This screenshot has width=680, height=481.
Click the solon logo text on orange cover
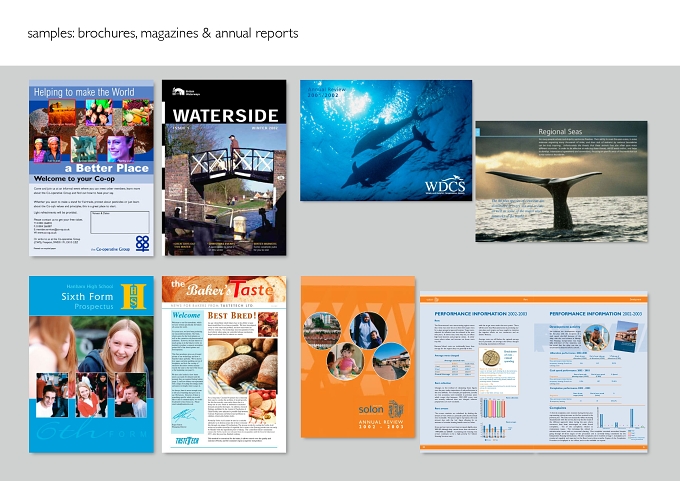point(371,409)
